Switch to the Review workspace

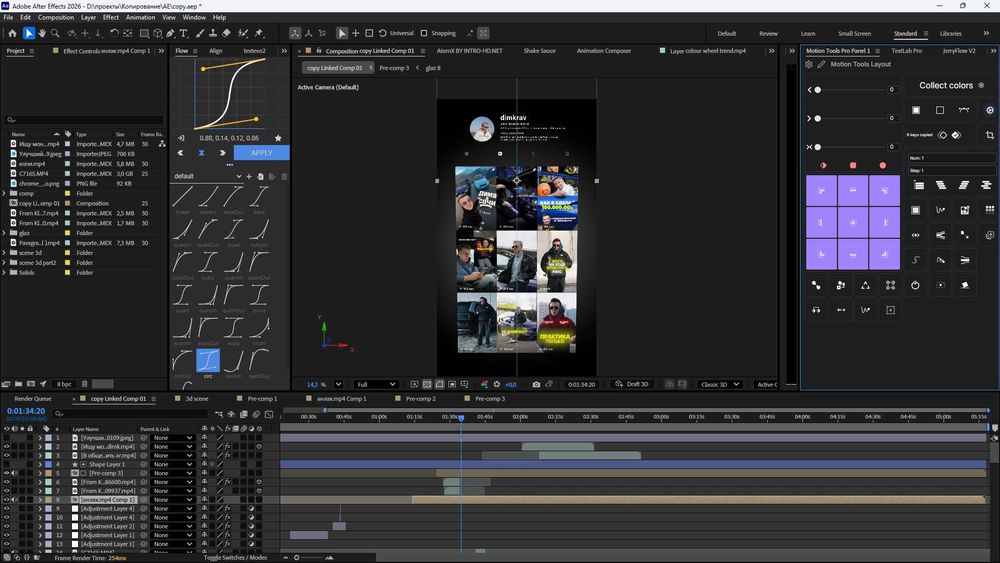pyautogui.click(x=768, y=33)
